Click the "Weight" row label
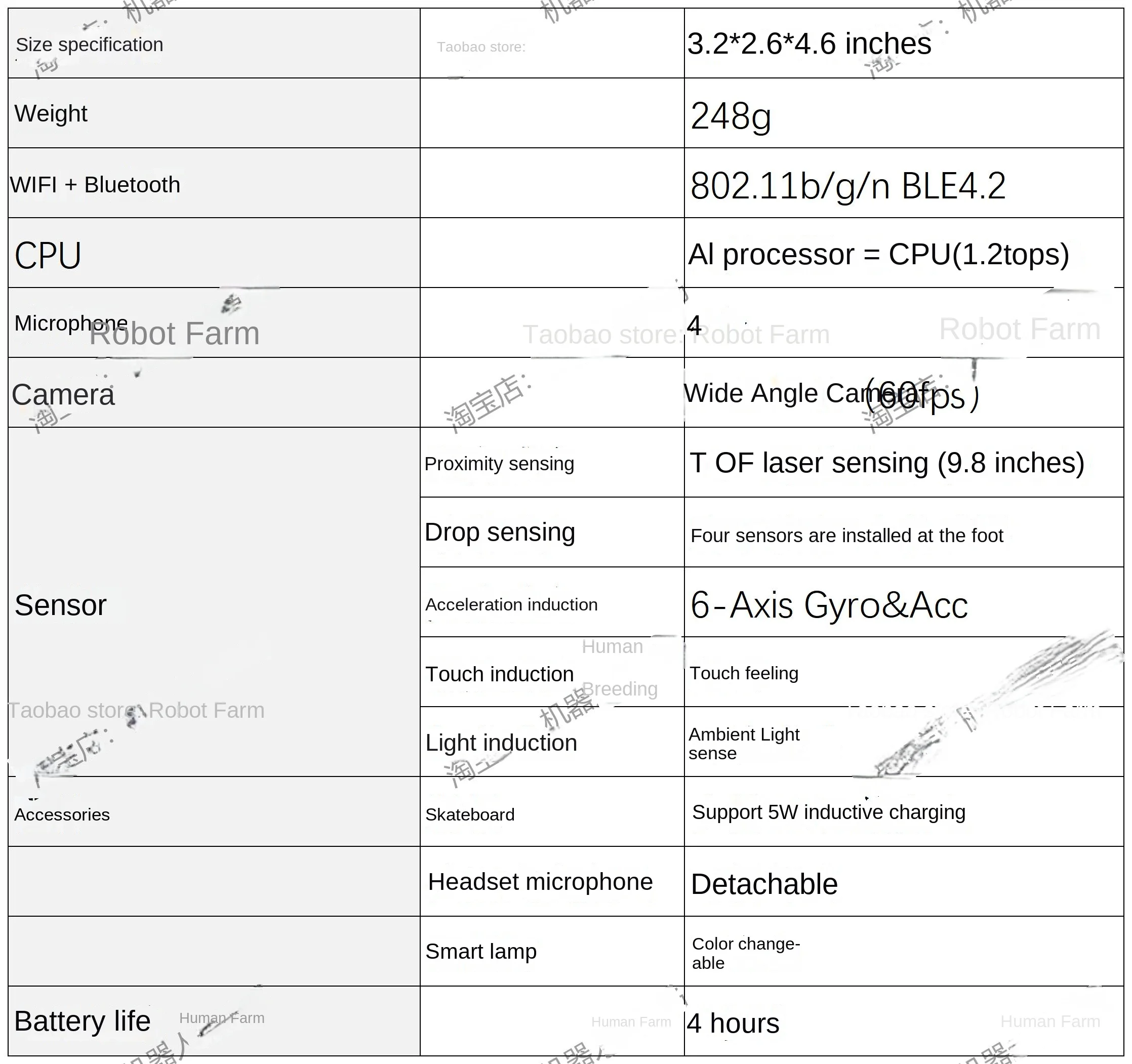The height and width of the screenshot is (1064, 1132). (x=51, y=113)
